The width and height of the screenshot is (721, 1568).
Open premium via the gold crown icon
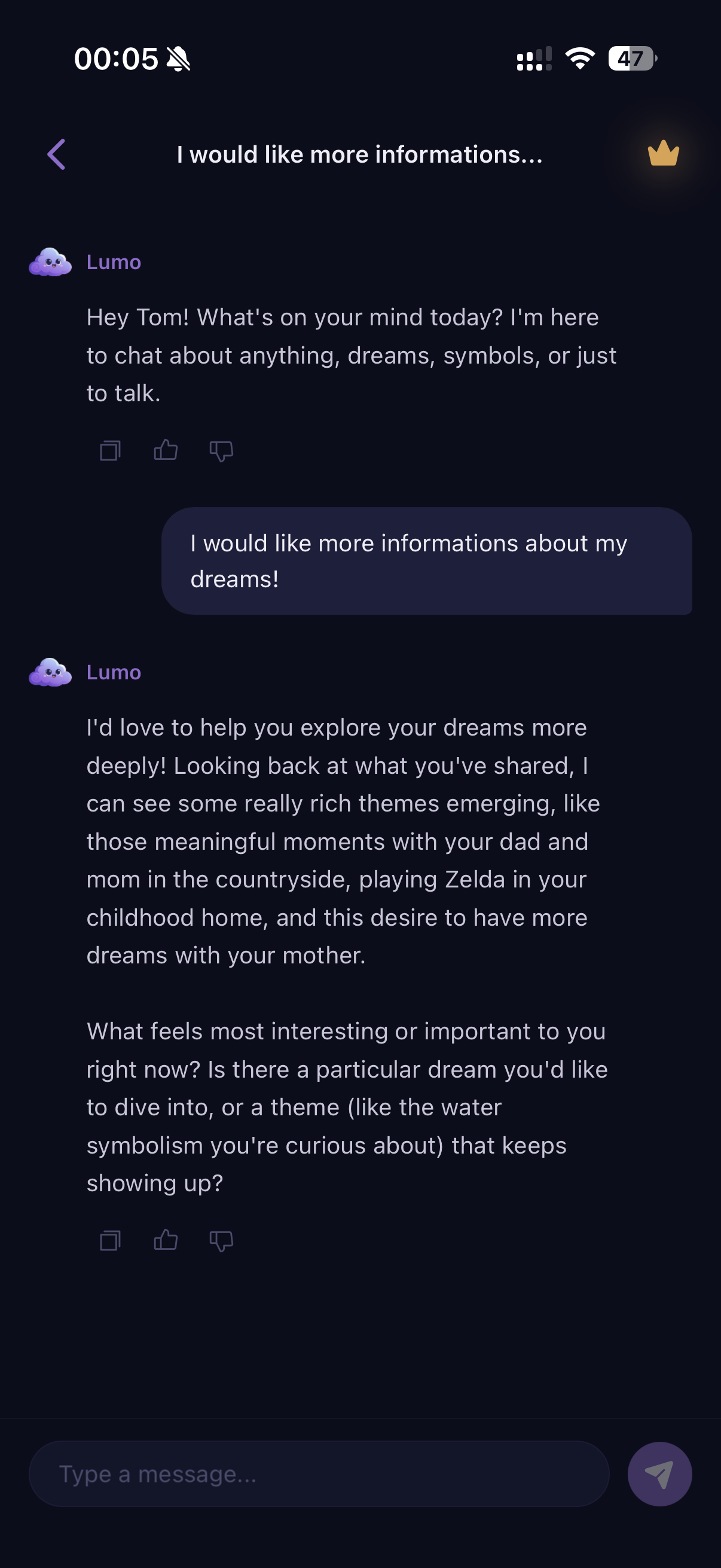(663, 153)
